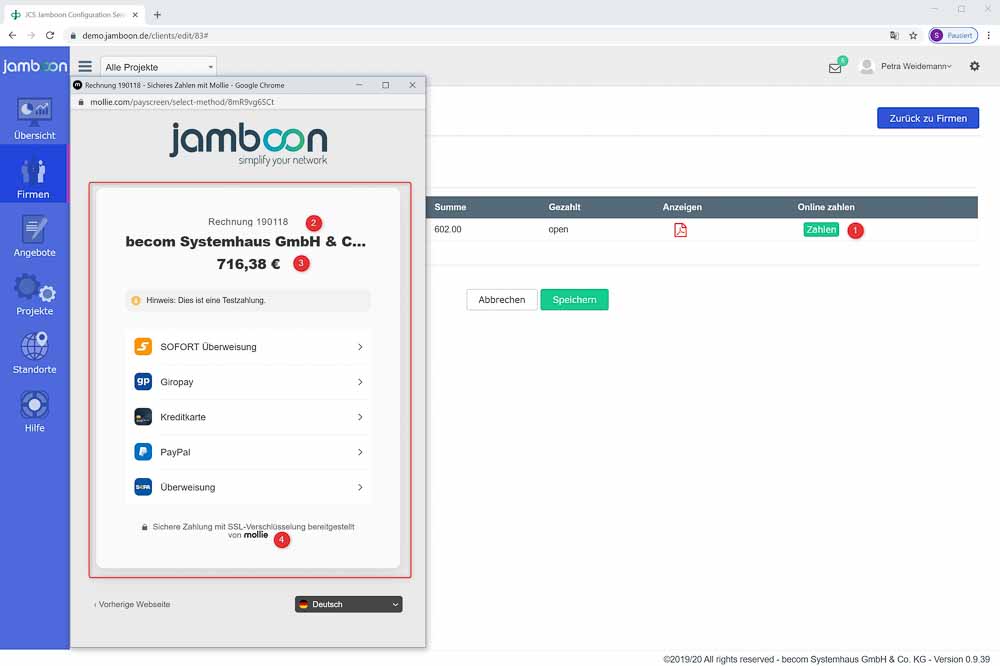1000x666 pixels.
Task: Click the user avatar icon
Action: pos(867,66)
